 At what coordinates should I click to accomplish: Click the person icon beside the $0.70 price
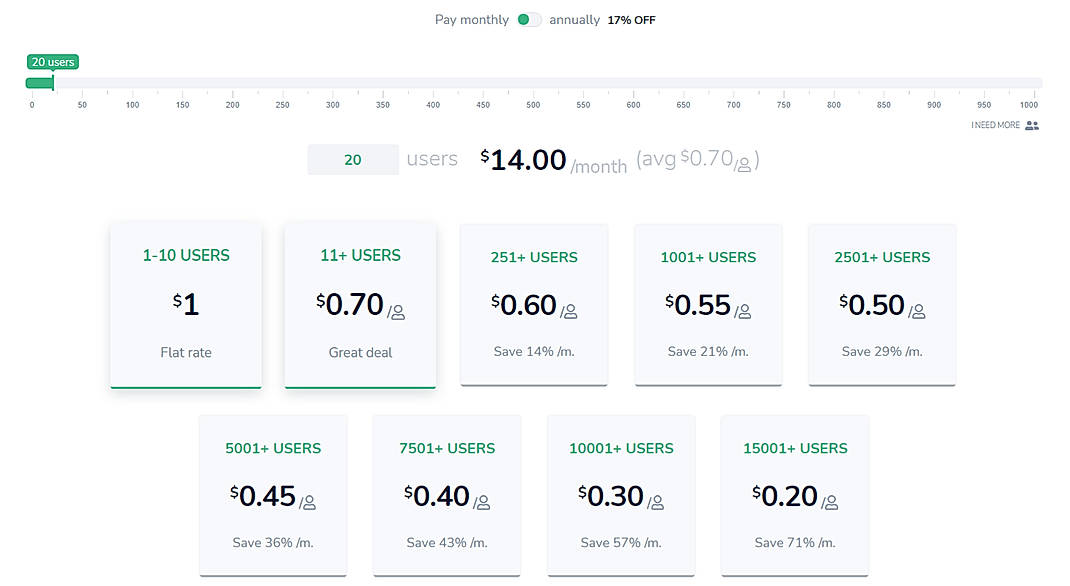[397, 313]
